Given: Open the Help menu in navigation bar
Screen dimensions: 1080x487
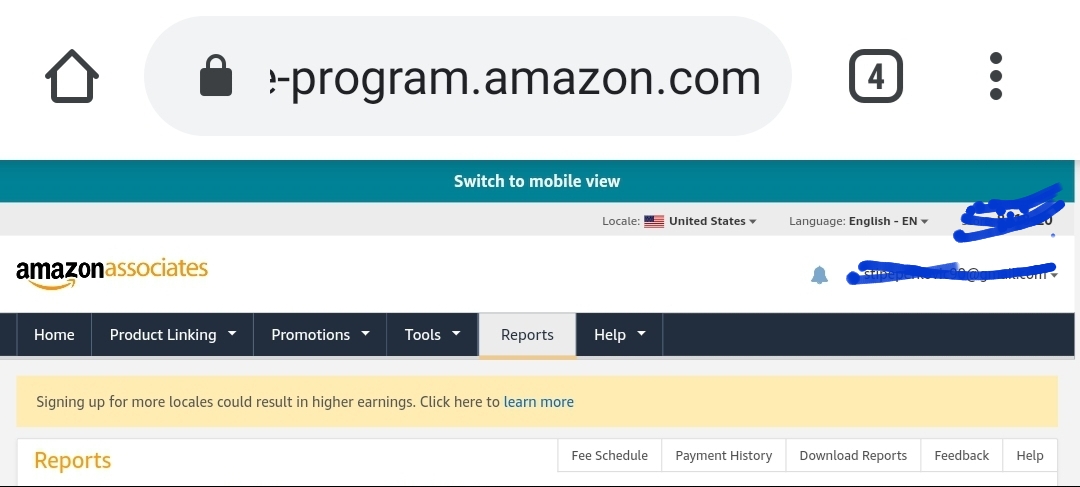Looking at the screenshot, I should pos(619,335).
